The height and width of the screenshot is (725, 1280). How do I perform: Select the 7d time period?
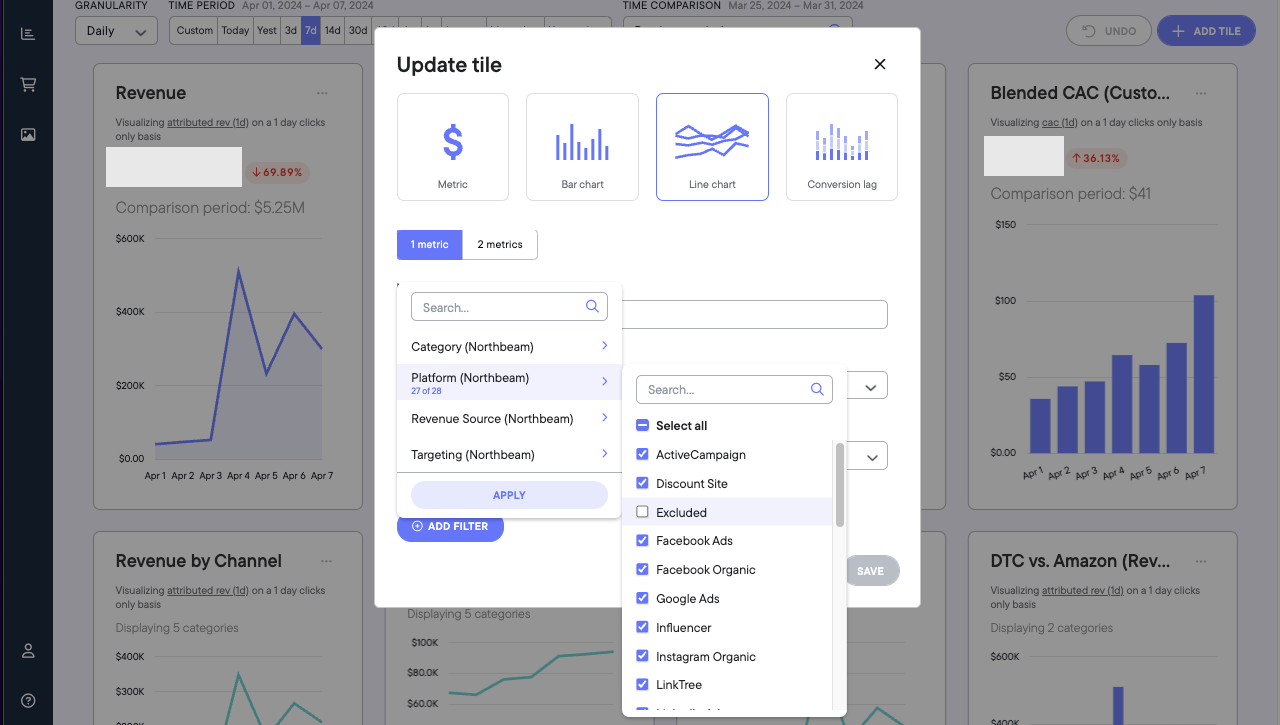(311, 30)
